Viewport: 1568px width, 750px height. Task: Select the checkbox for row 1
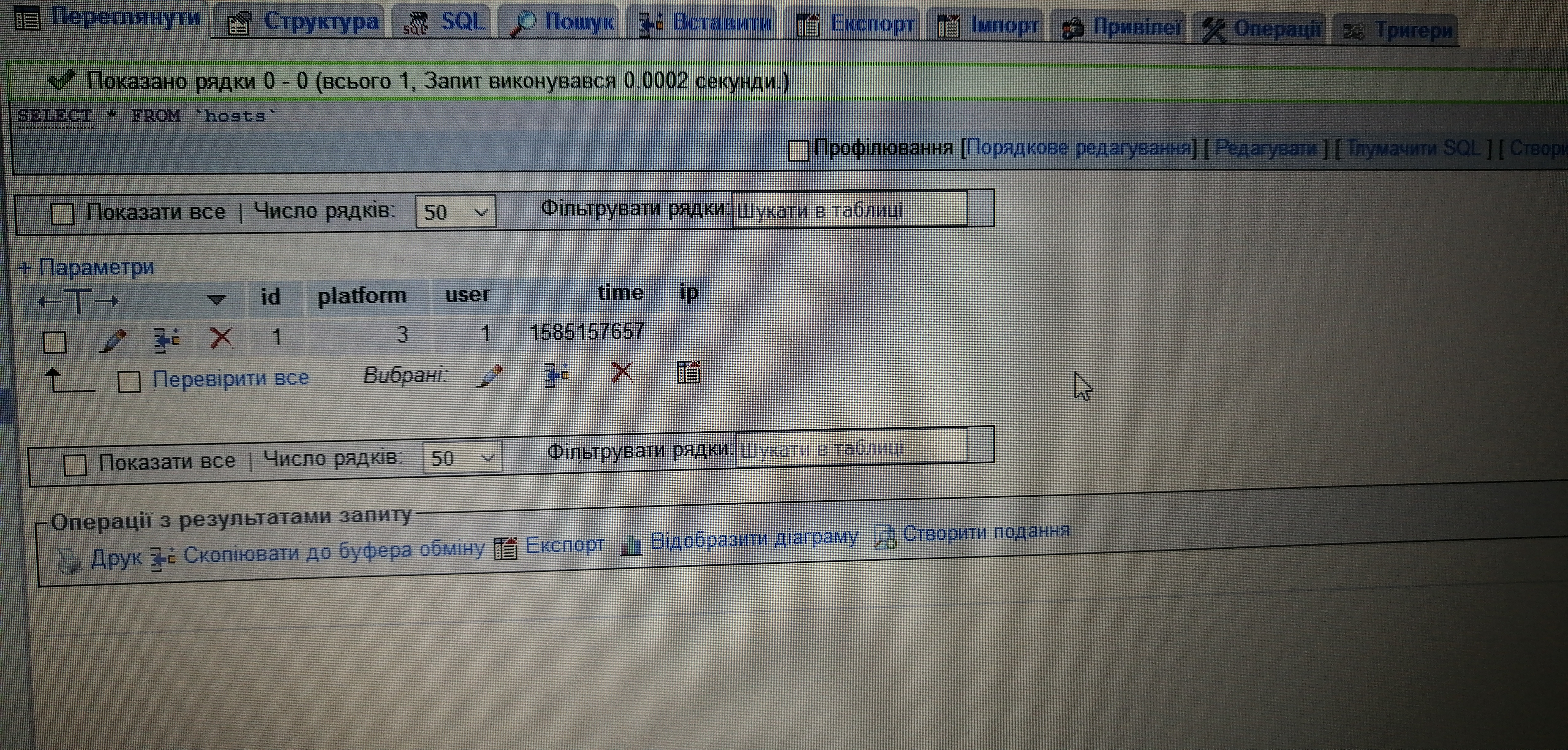[x=55, y=342]
